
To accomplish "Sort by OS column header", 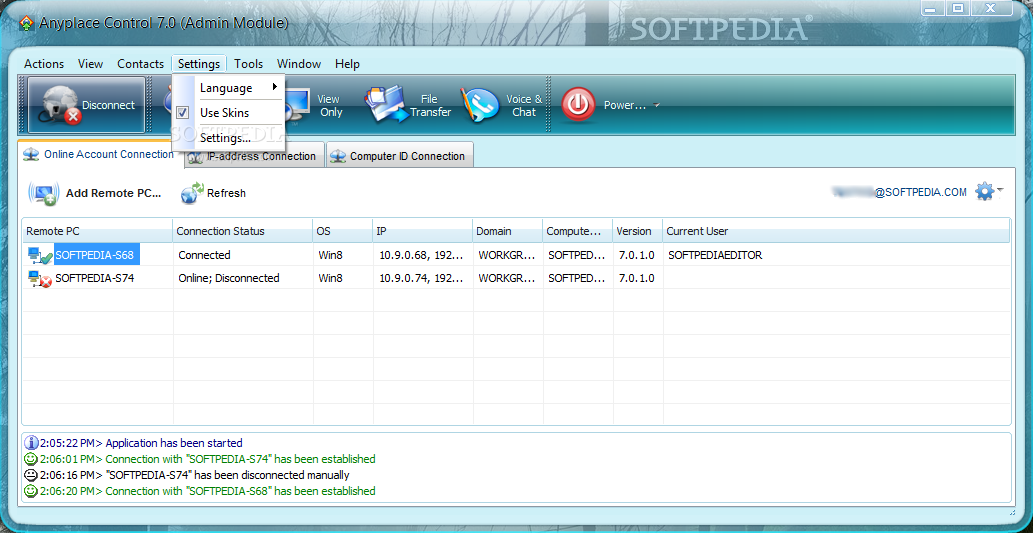I will coord(343,231).
